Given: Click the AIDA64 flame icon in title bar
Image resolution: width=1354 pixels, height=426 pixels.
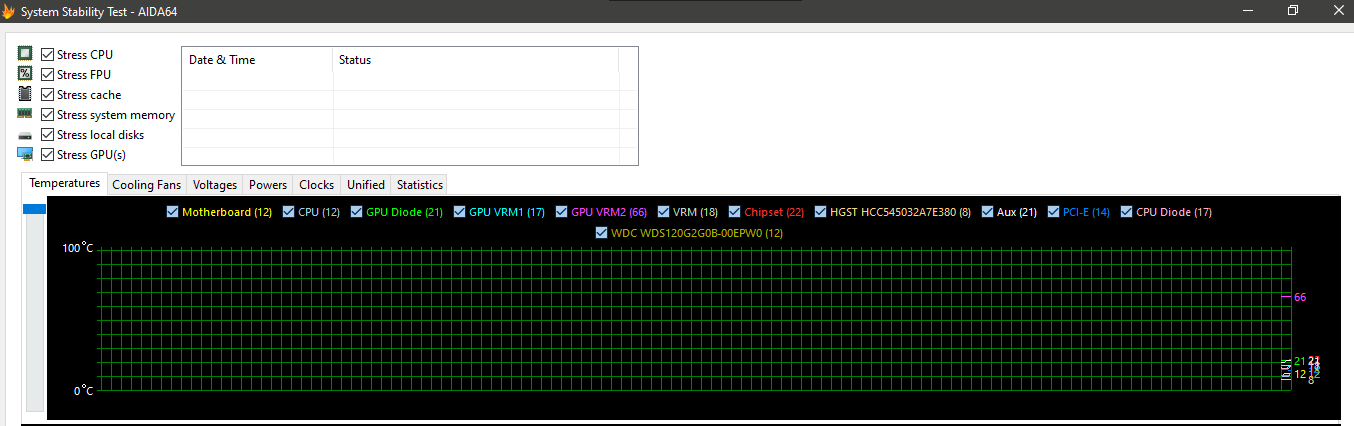Looking at the screenshot, I should click(10, 10).
